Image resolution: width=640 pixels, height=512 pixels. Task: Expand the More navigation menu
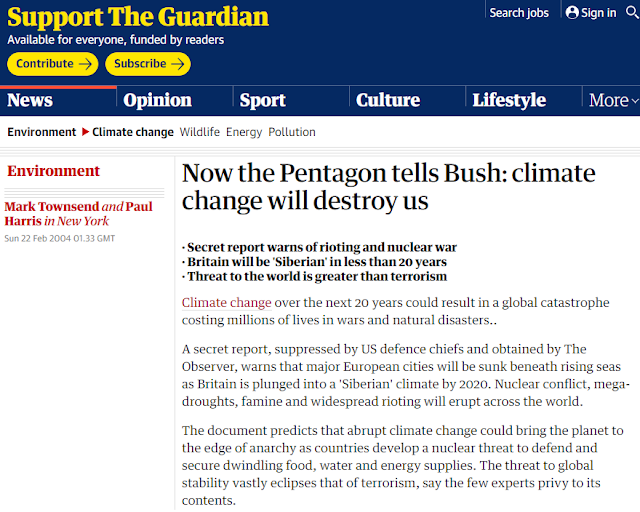[613, 100]
